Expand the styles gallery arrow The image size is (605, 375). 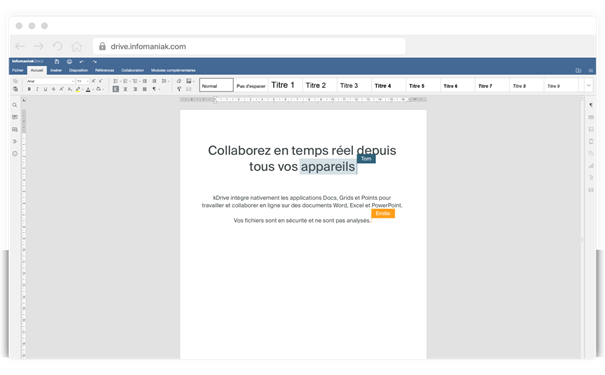point(588,85)
